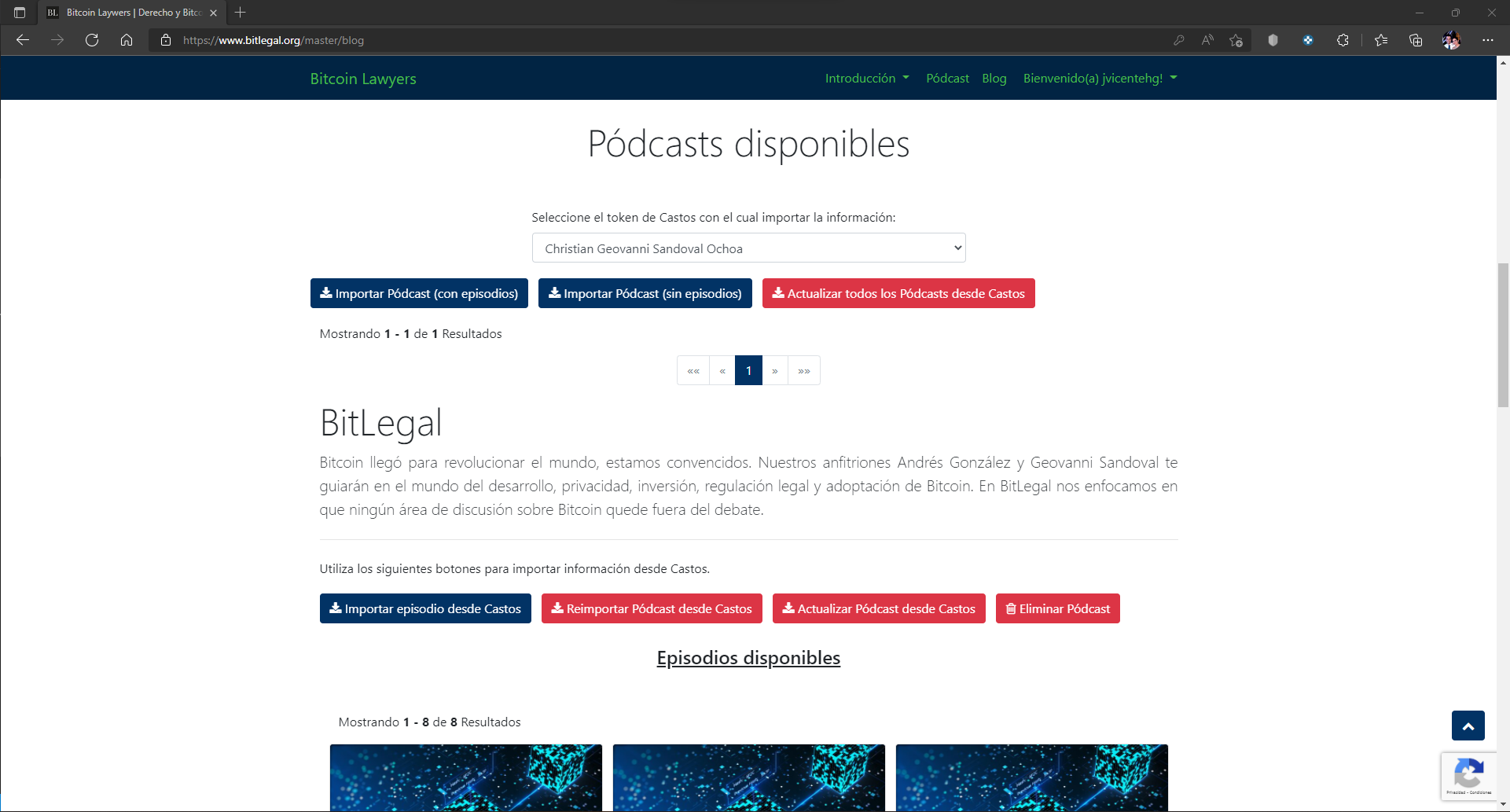
Task: Open browser Settings and more menu
Action: click(1488, 40)
